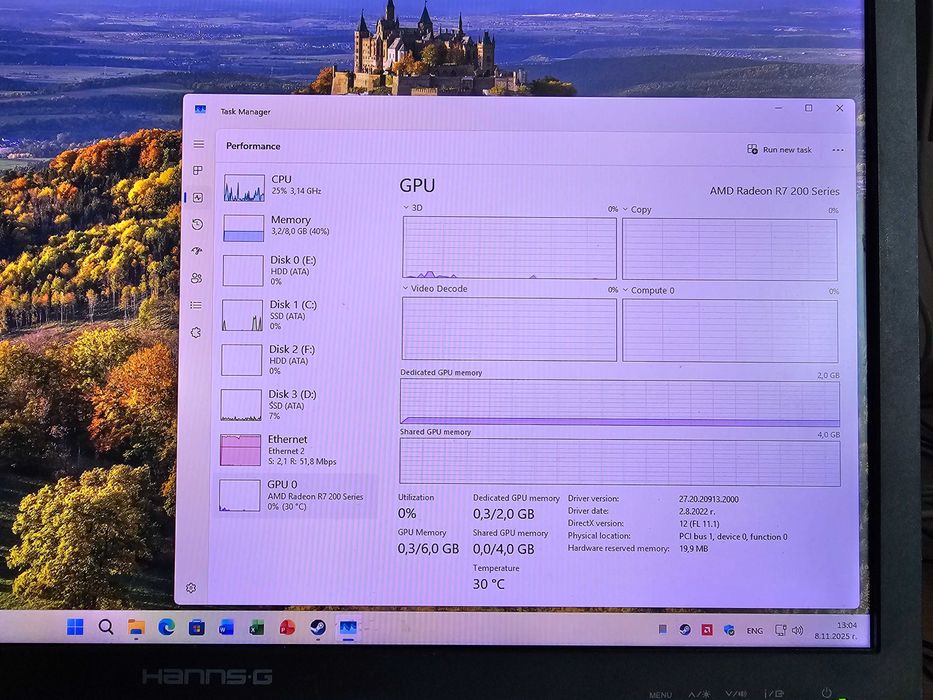Click the AMD Radeon R7 200 Series title

(x=774, y=191)
